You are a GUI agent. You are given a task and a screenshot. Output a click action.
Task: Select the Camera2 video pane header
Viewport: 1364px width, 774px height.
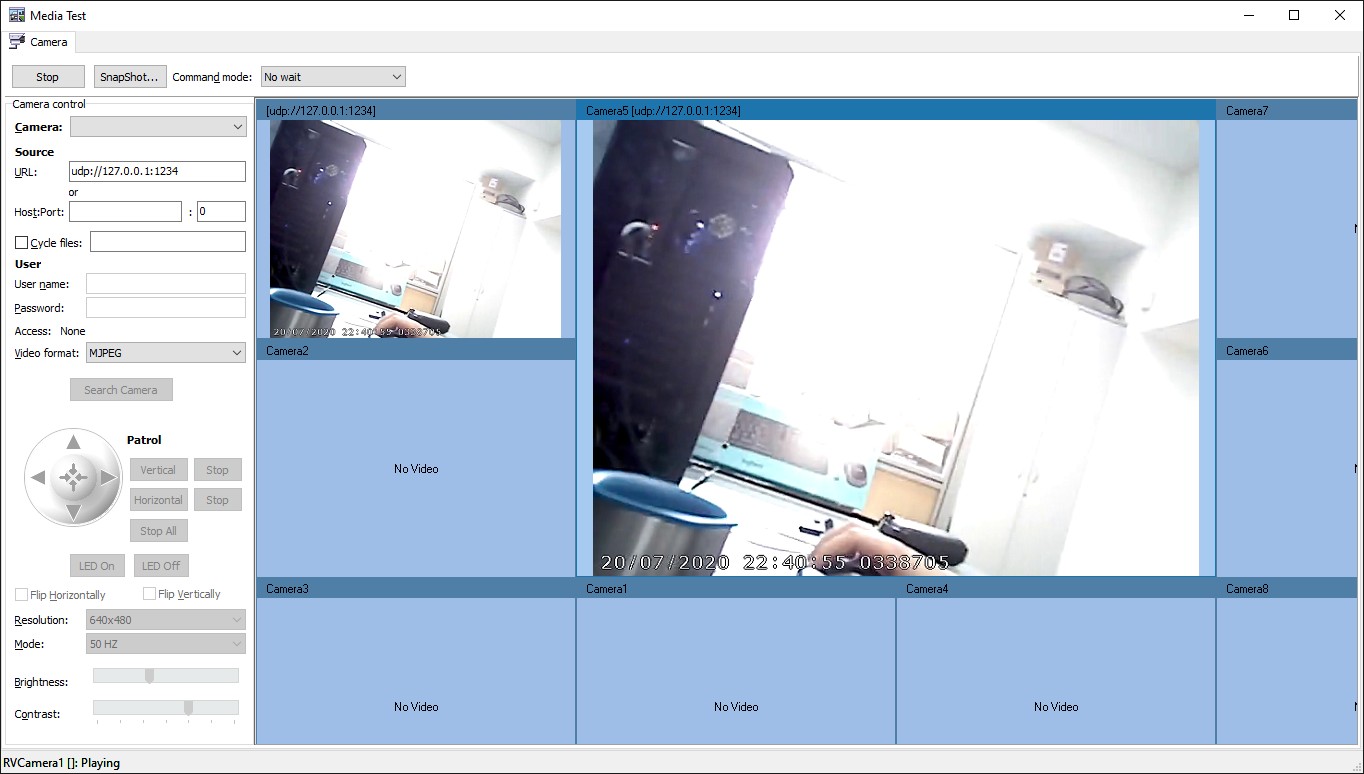click(416, 351)
